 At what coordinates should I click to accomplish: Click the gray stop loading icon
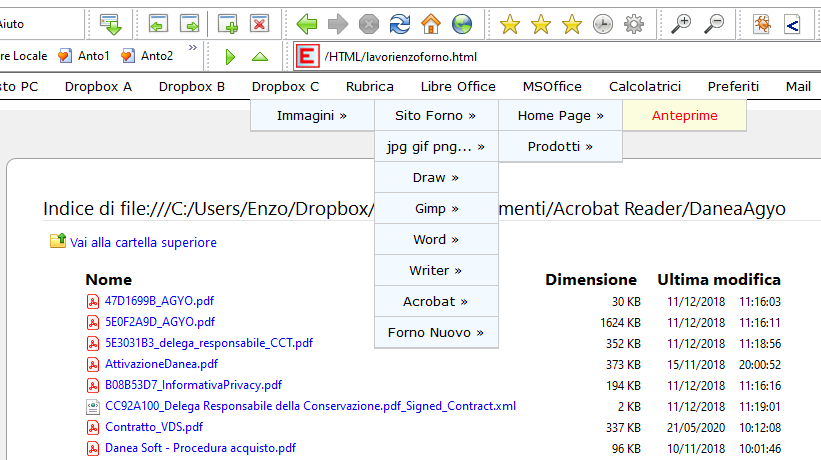tap(369, 24)
